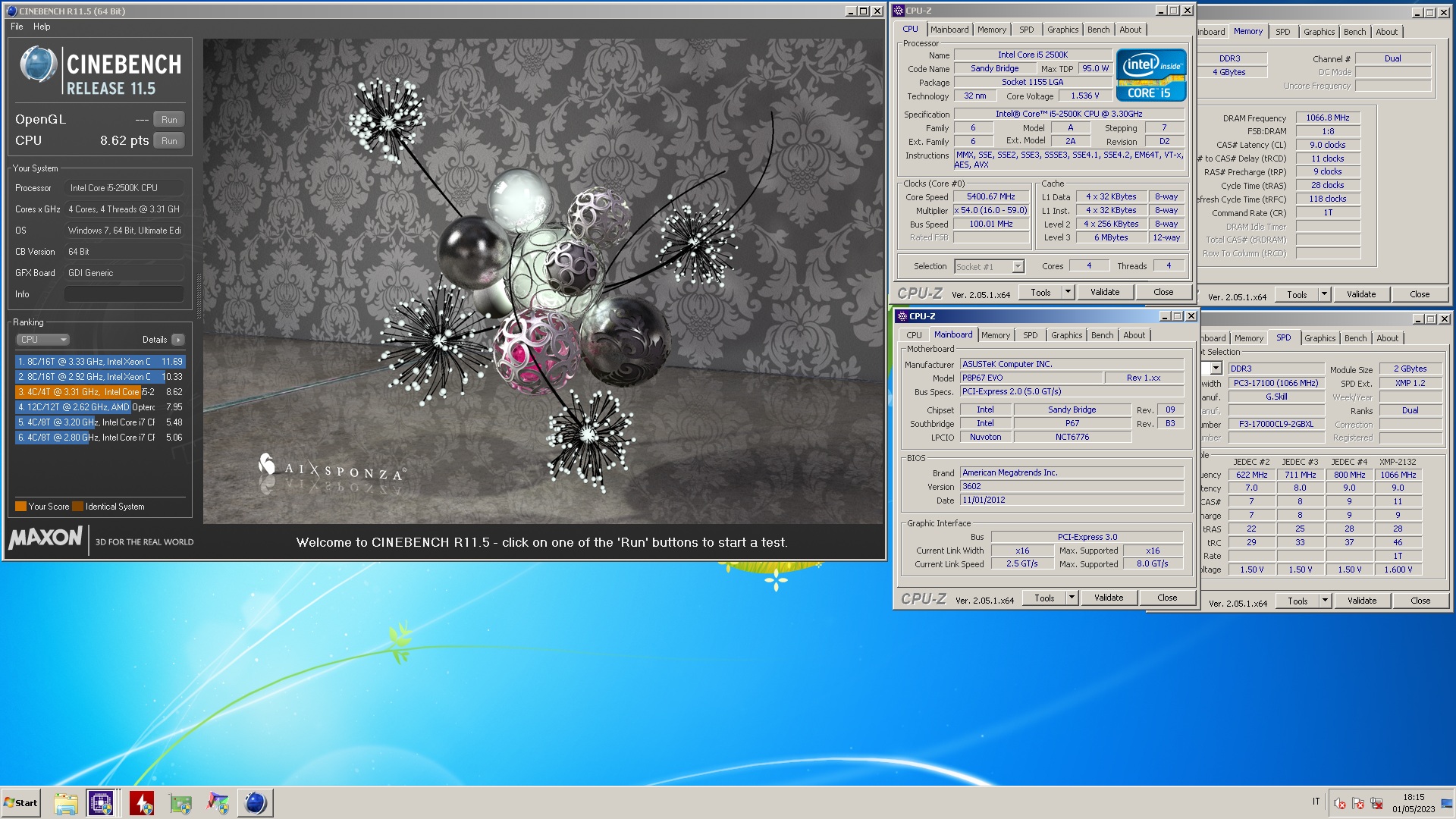Image resolution: width=1456 pixels, height=819 pixels.
Task: Select ranking row 1 Intel Xeon 11.69
Action: pyautogui.click(x=100, y=362)
